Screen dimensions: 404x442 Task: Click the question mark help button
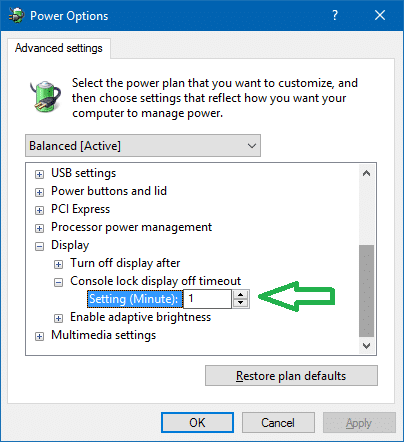click(x=335, y=15)
